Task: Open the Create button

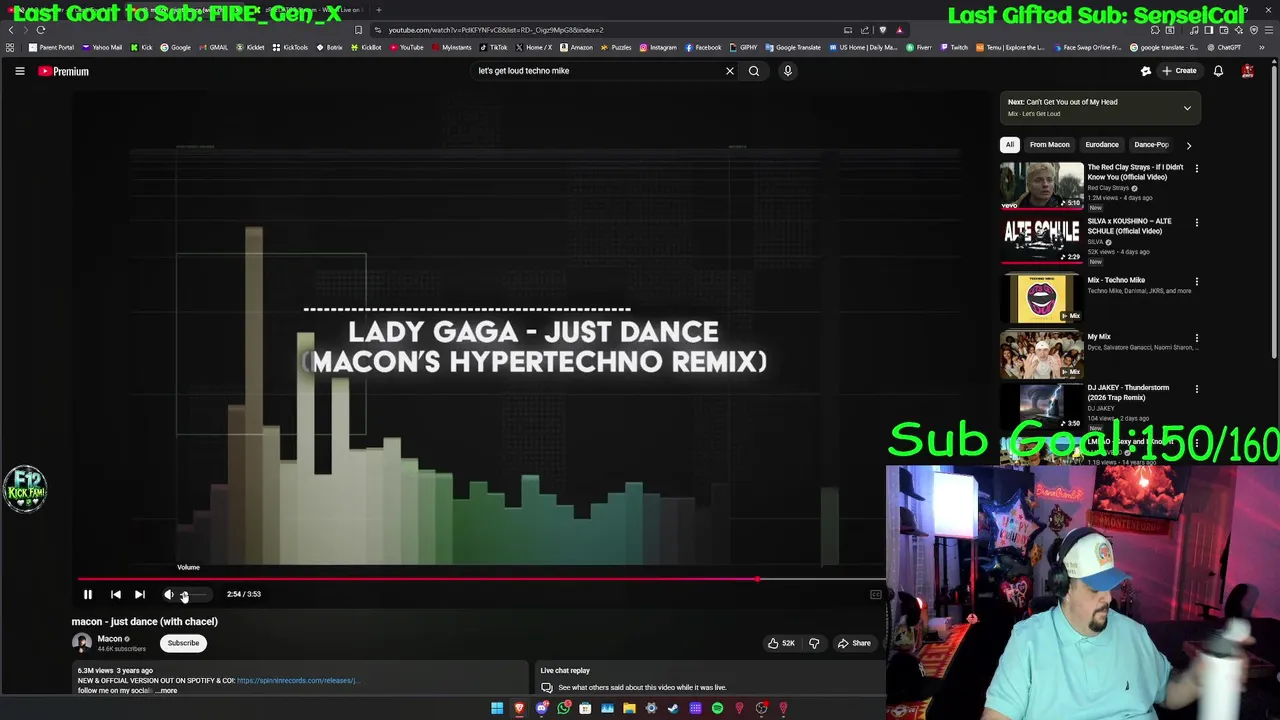Action: click(1179, 71)
